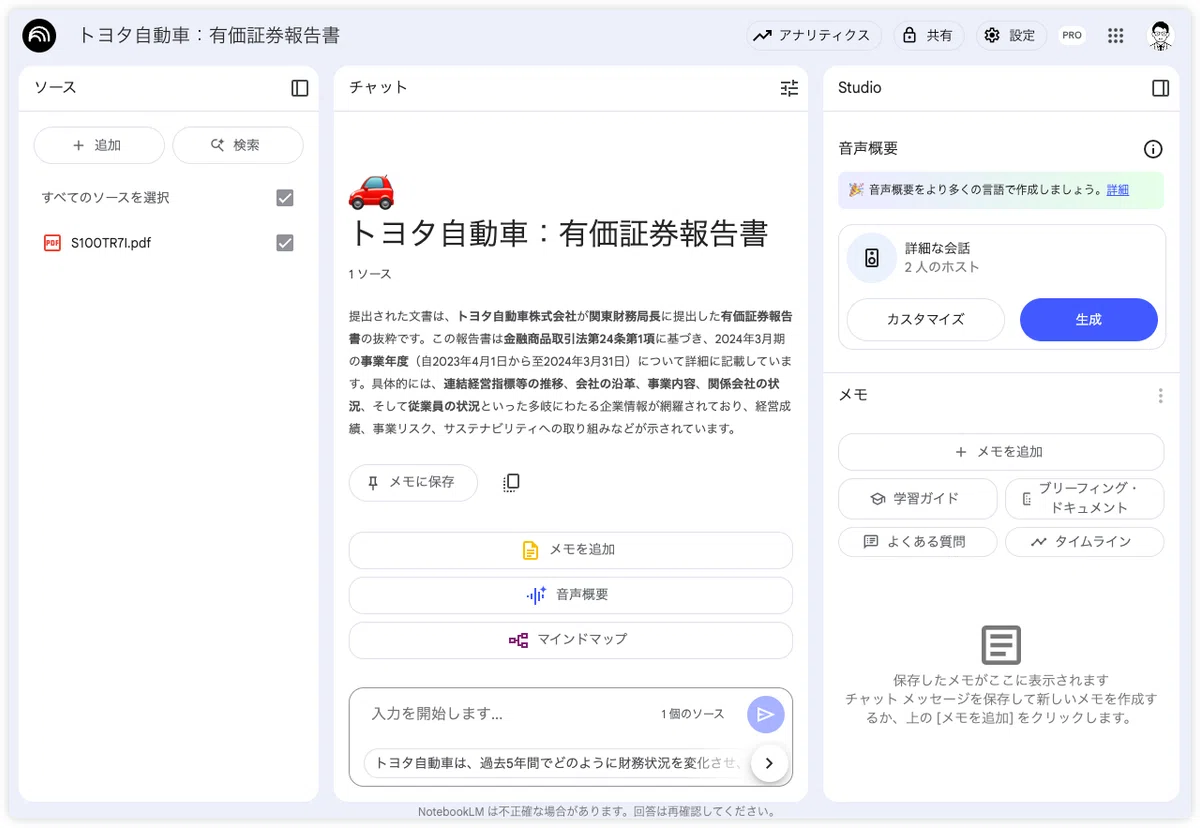Add a new source with 追加
The image size is (1200, 828).
click(x=99, y=145)
